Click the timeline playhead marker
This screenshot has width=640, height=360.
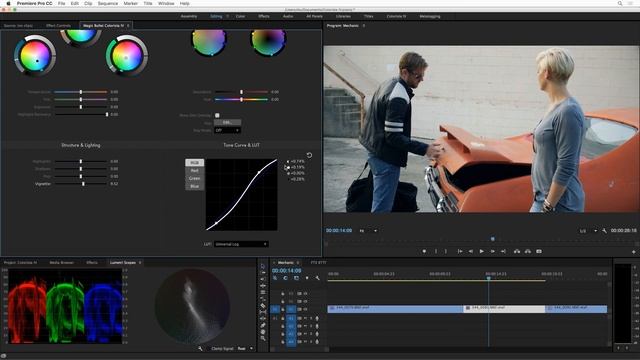(489, 278)
